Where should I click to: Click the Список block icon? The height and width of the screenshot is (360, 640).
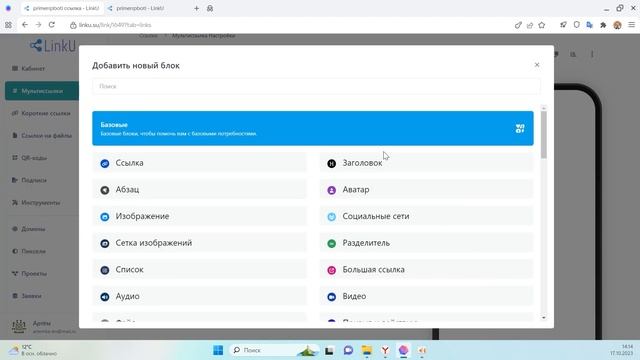pyautogui.click(x=105, y=270)
